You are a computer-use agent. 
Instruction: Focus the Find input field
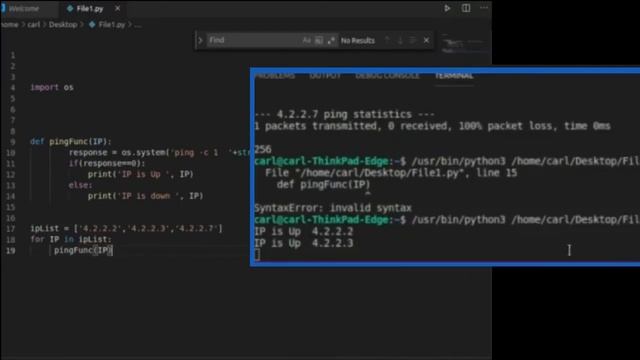click(253, 40)
